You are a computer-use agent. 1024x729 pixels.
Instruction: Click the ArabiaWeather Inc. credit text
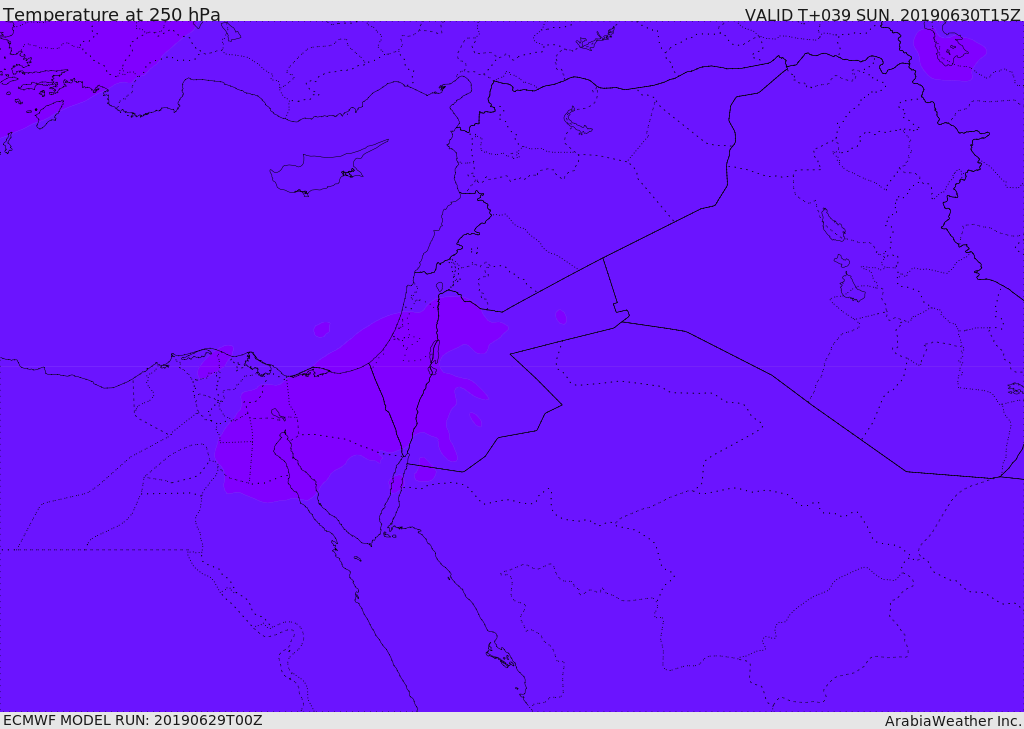click(953, 721)
